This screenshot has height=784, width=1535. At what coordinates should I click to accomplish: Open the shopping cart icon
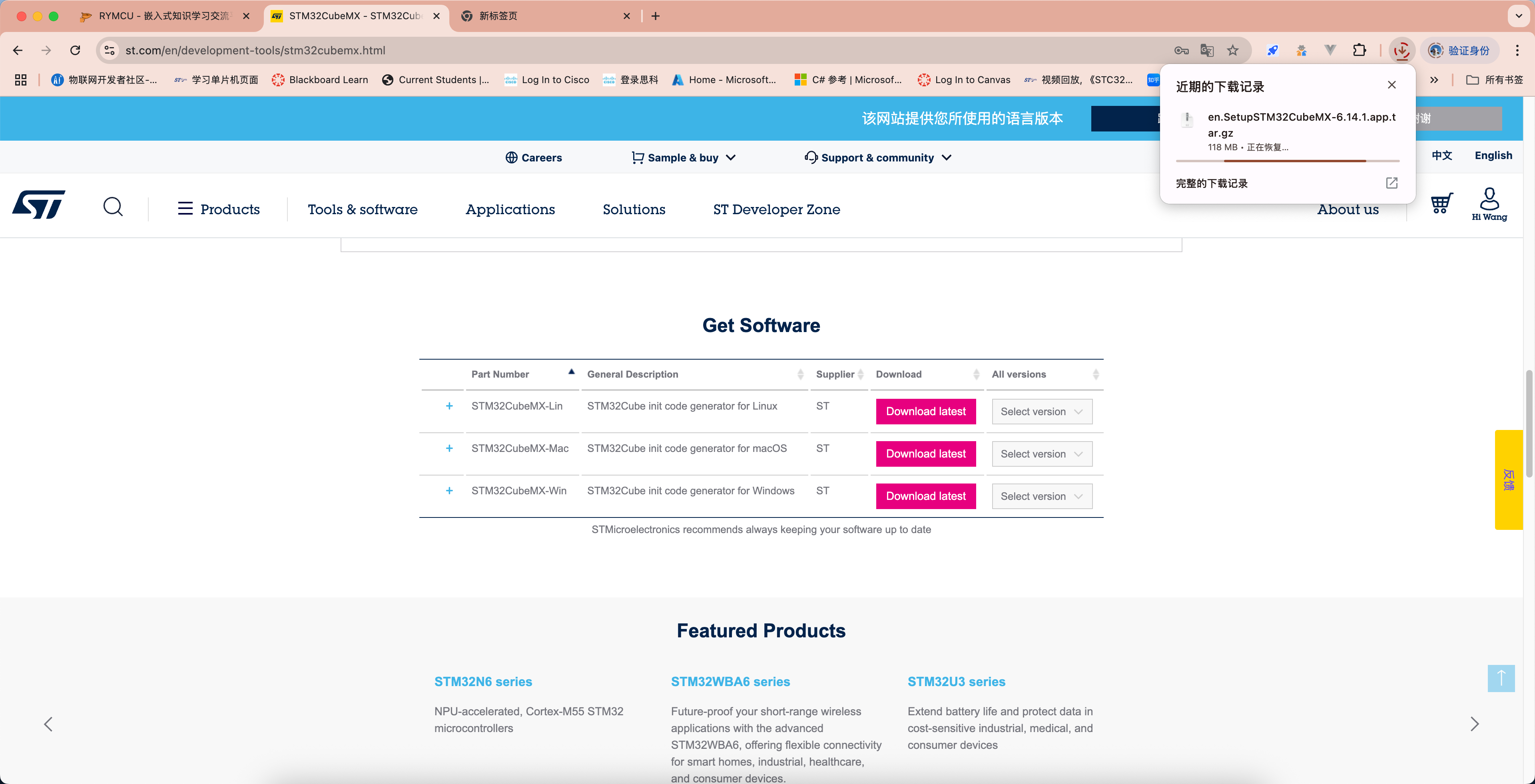(1441, 204)
